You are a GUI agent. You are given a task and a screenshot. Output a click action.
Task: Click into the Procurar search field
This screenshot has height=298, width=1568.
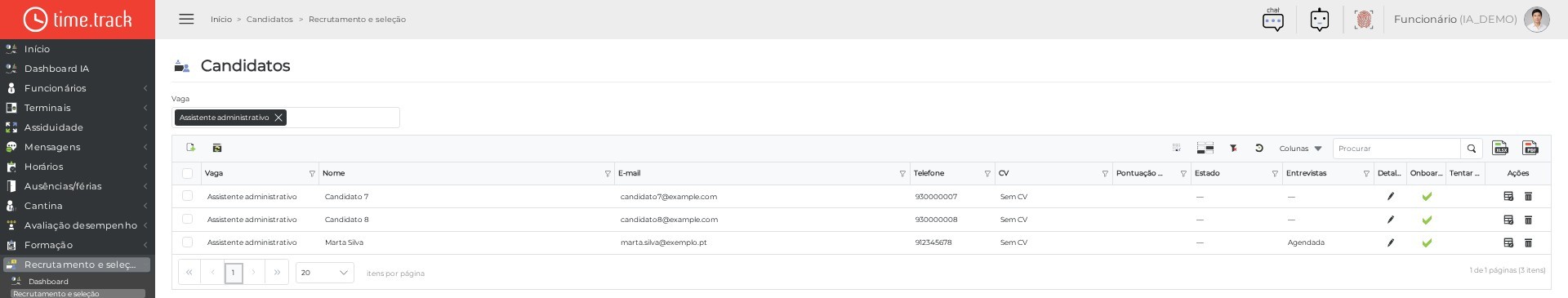point(1396,149)
